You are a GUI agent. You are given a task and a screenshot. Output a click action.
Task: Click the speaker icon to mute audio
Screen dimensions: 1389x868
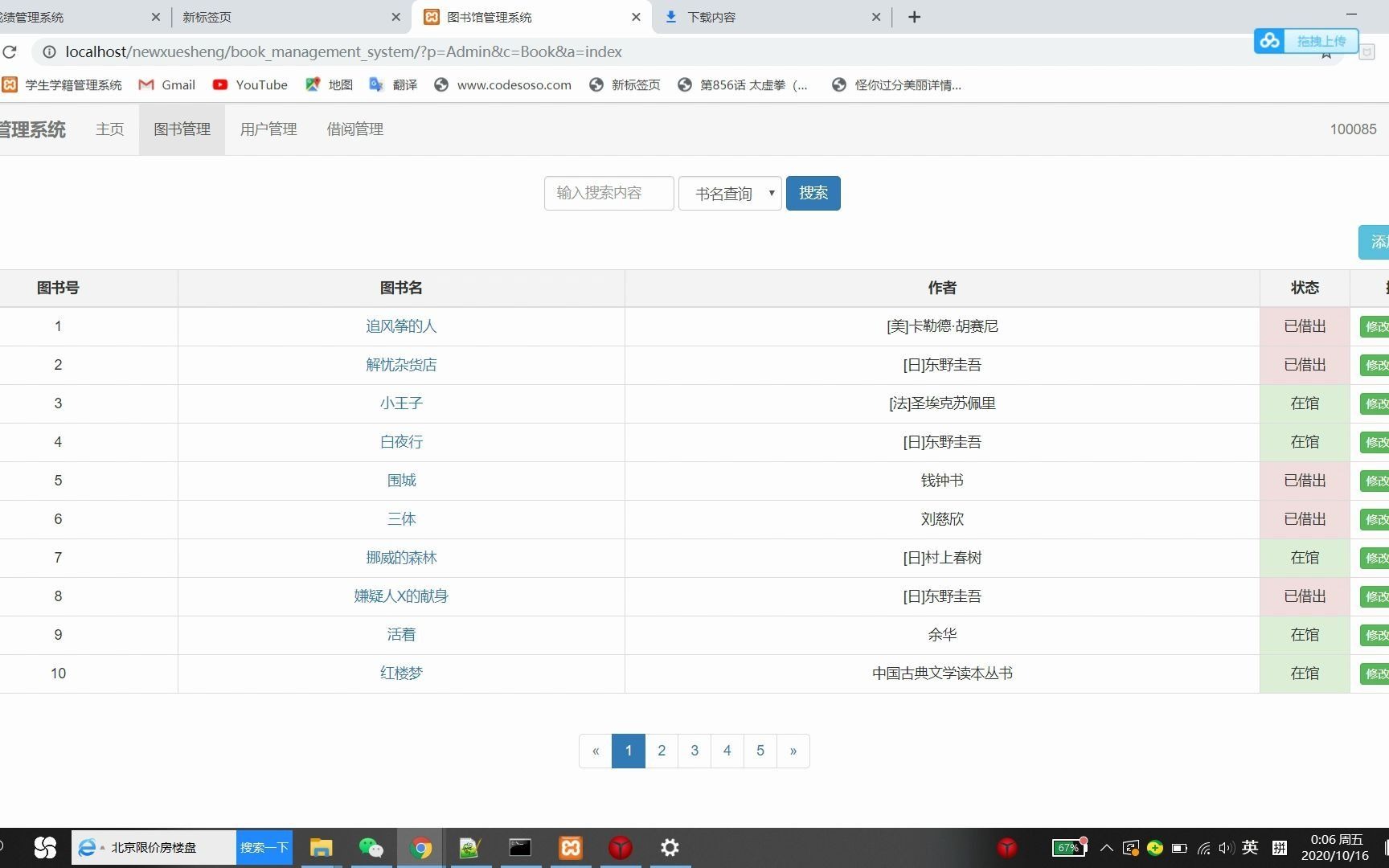(1225, 847)
